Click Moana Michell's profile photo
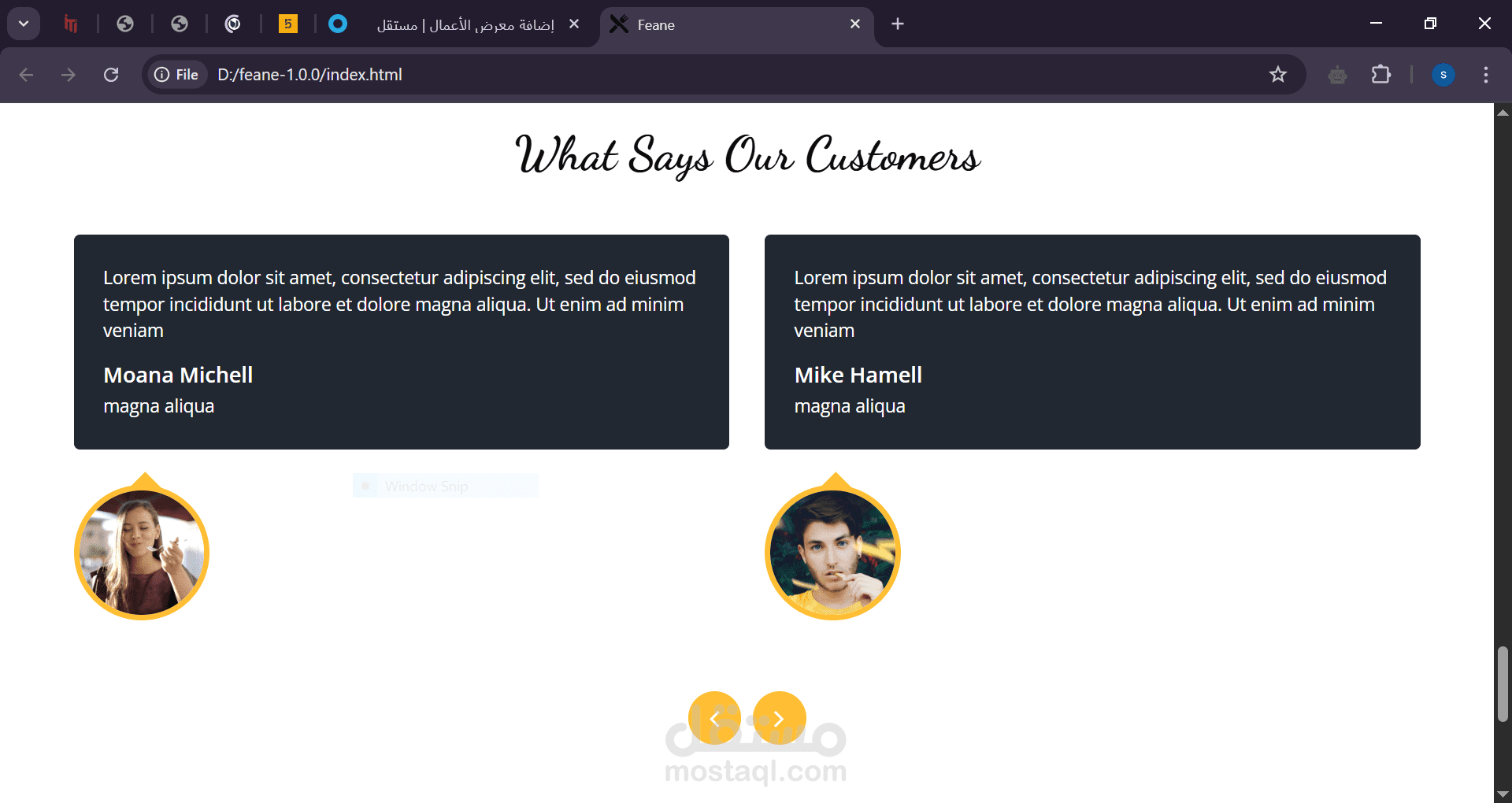 tap(142, 553)
